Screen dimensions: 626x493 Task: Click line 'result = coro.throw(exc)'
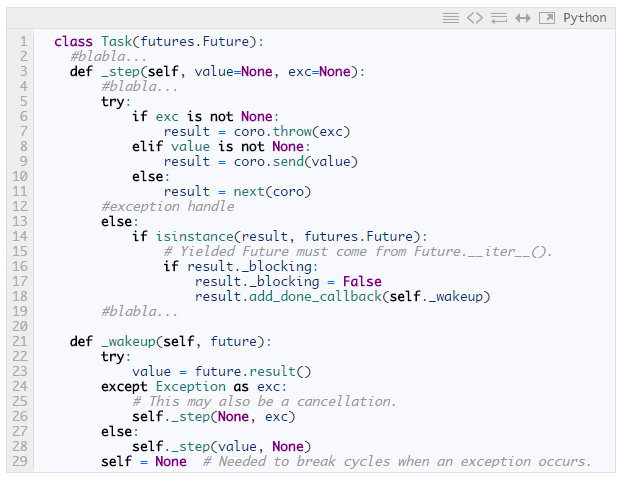257,131
